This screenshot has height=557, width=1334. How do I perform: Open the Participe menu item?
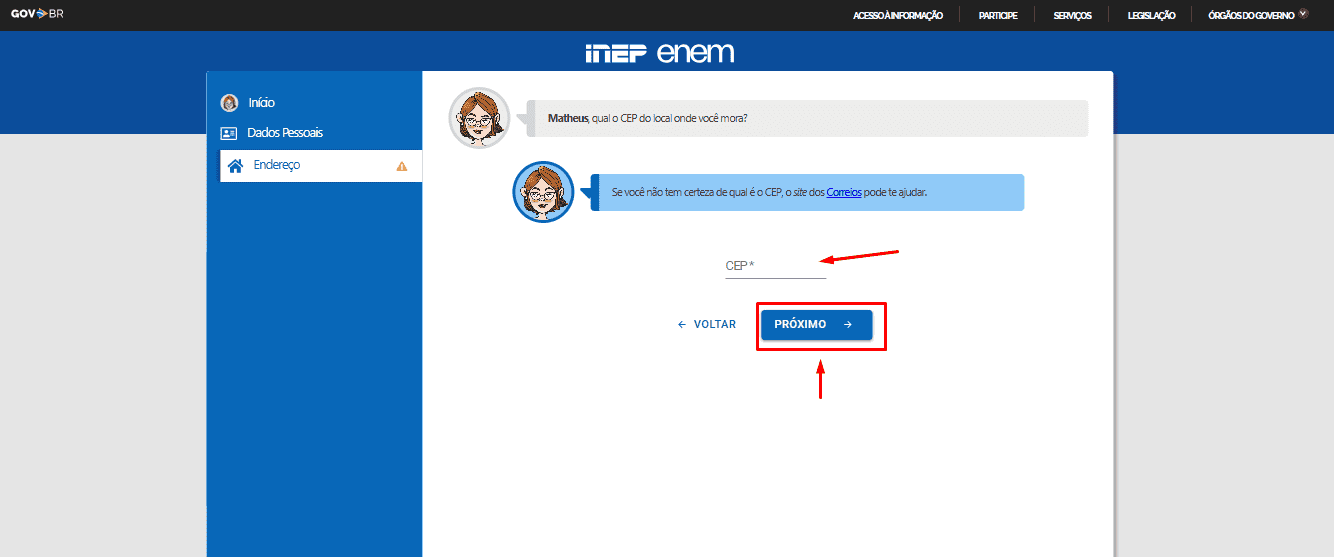997,15
